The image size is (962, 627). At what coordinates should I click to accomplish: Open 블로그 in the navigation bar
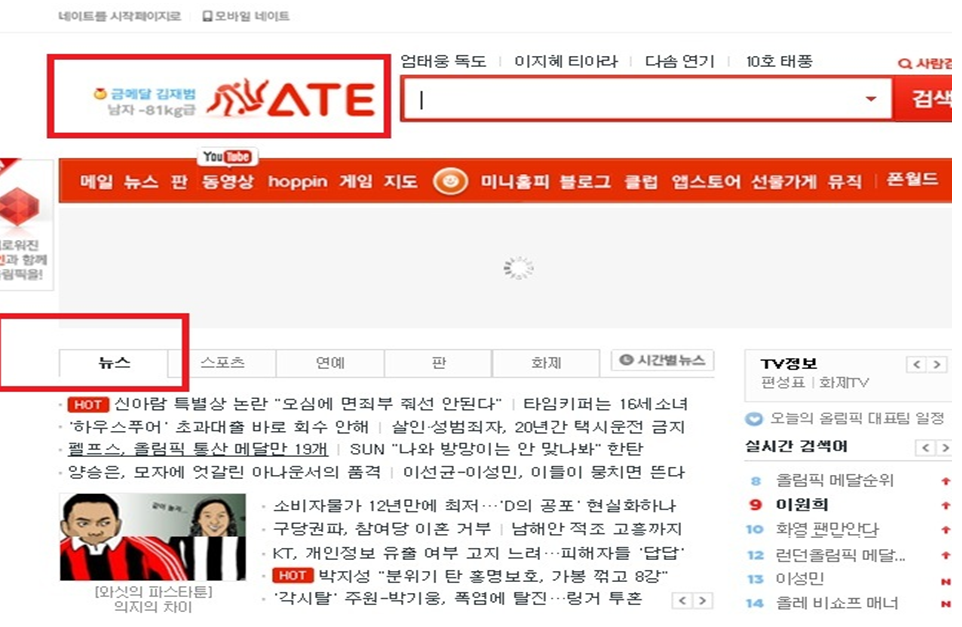coord(585,182)
